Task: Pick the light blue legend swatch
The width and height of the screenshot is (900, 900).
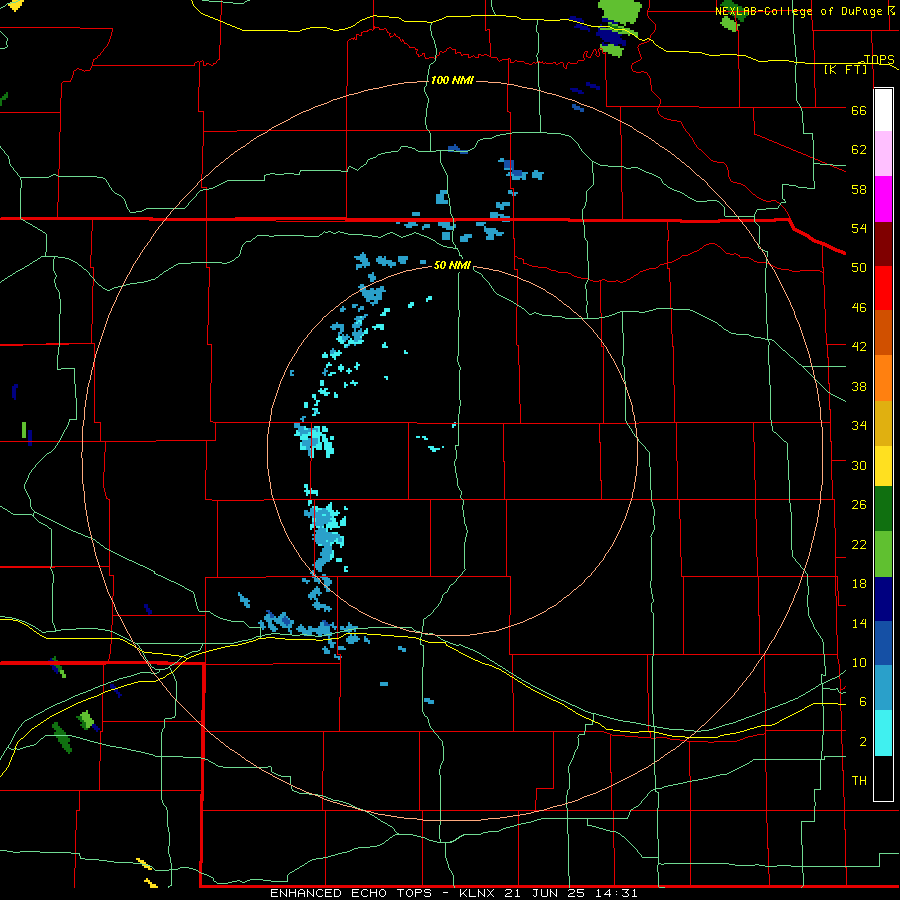Action: pos(883,688)
